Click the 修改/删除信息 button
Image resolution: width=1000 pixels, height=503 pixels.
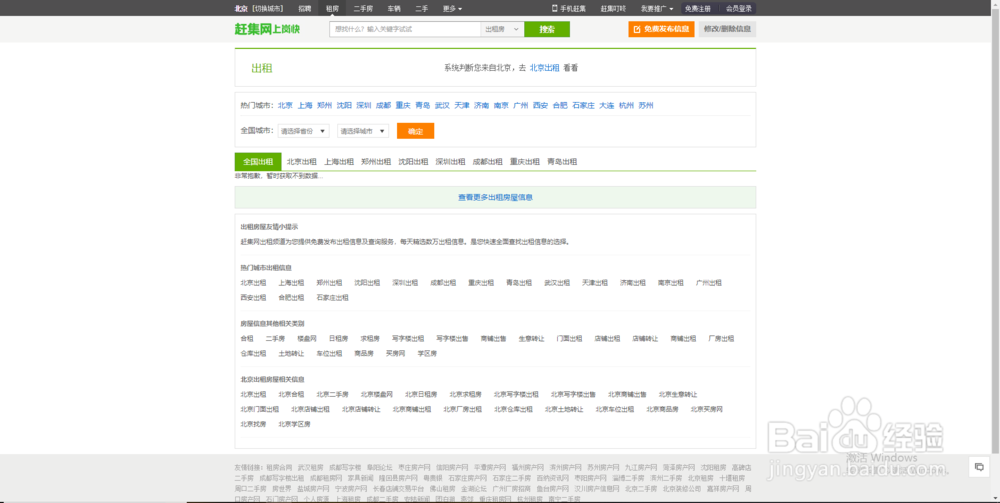tap(727, 29)
